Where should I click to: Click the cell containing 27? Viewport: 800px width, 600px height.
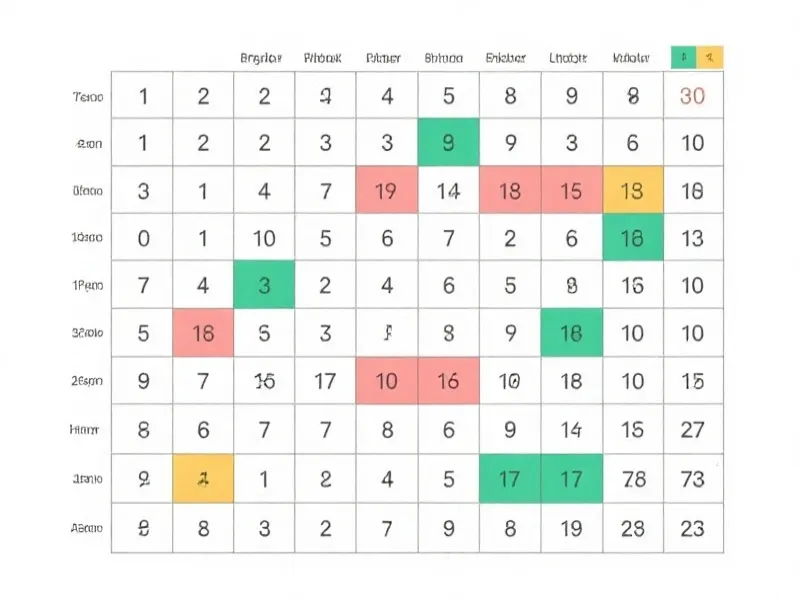pos(693,430)
